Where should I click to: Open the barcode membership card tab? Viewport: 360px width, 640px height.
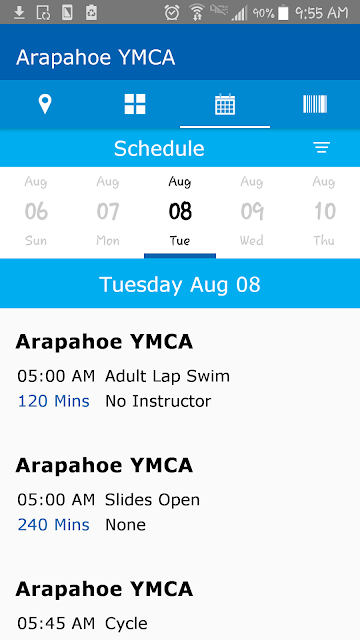[315, 104]
